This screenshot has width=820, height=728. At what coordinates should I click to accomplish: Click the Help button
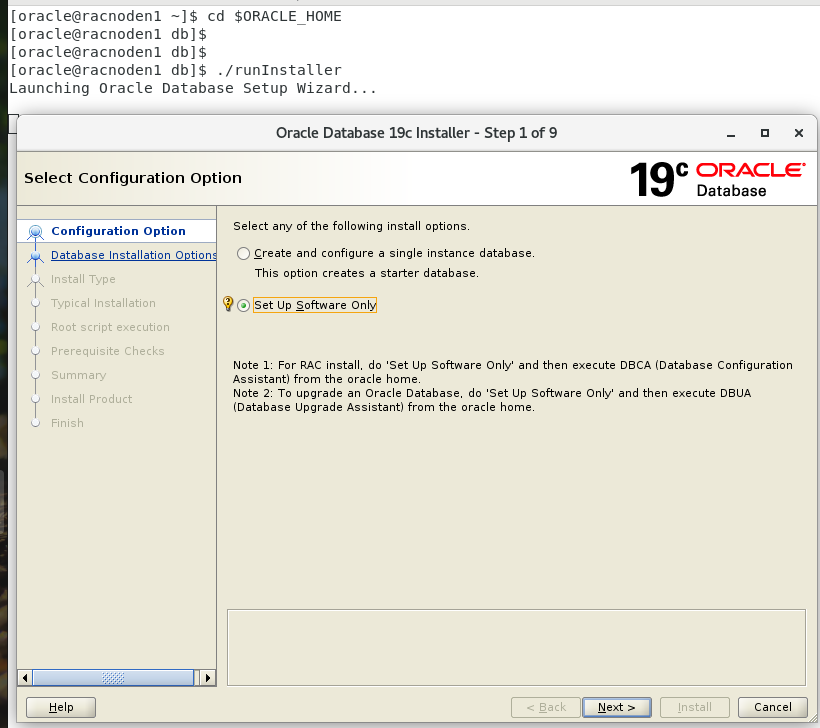61,707
